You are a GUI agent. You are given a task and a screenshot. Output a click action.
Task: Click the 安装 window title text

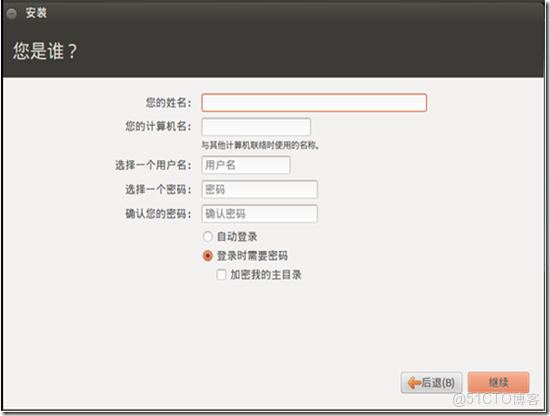coord(36,13)
